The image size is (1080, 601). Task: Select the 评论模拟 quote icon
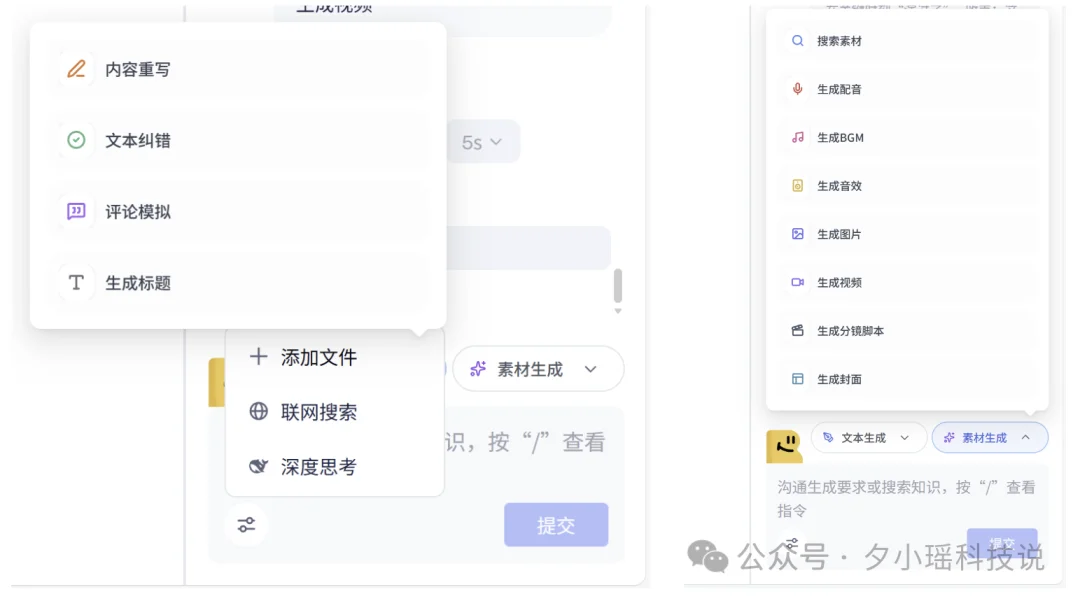[77, 212]
